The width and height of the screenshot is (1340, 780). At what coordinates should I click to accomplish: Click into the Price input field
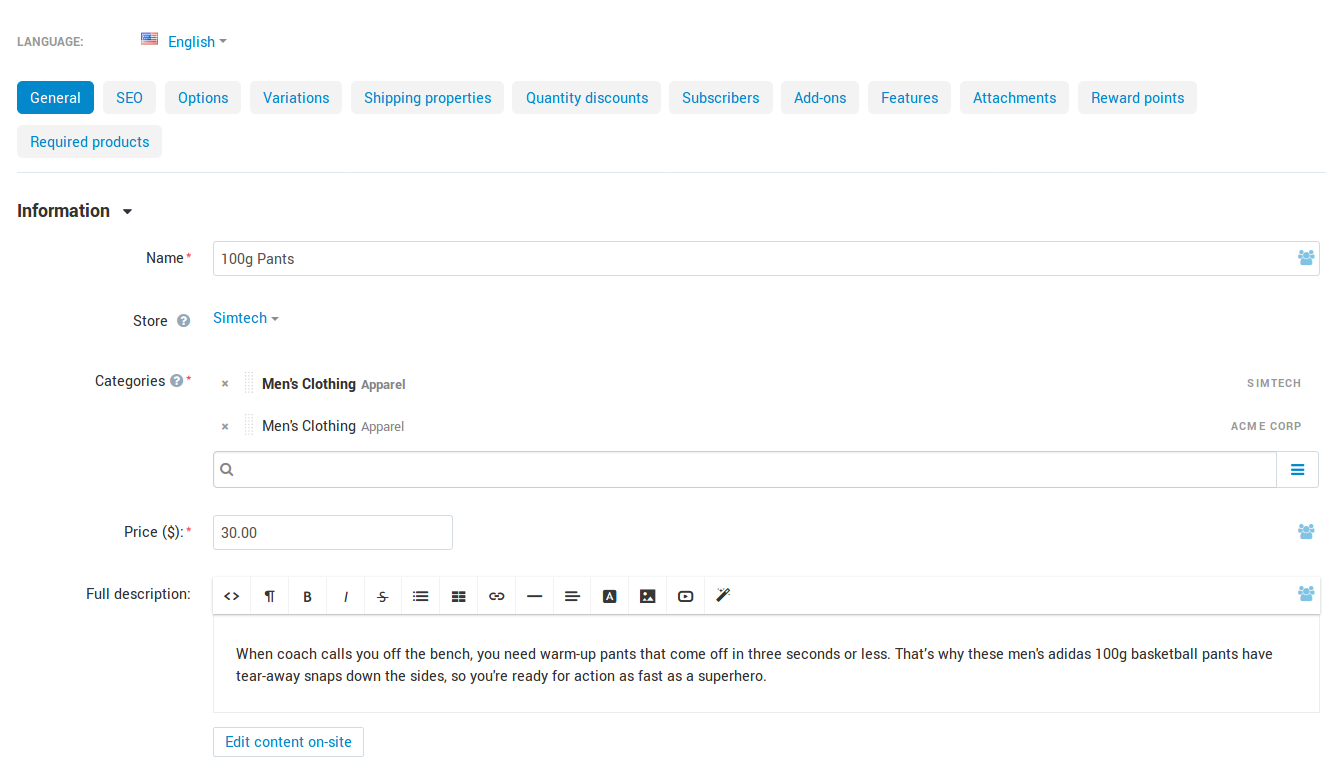(333, 533)
